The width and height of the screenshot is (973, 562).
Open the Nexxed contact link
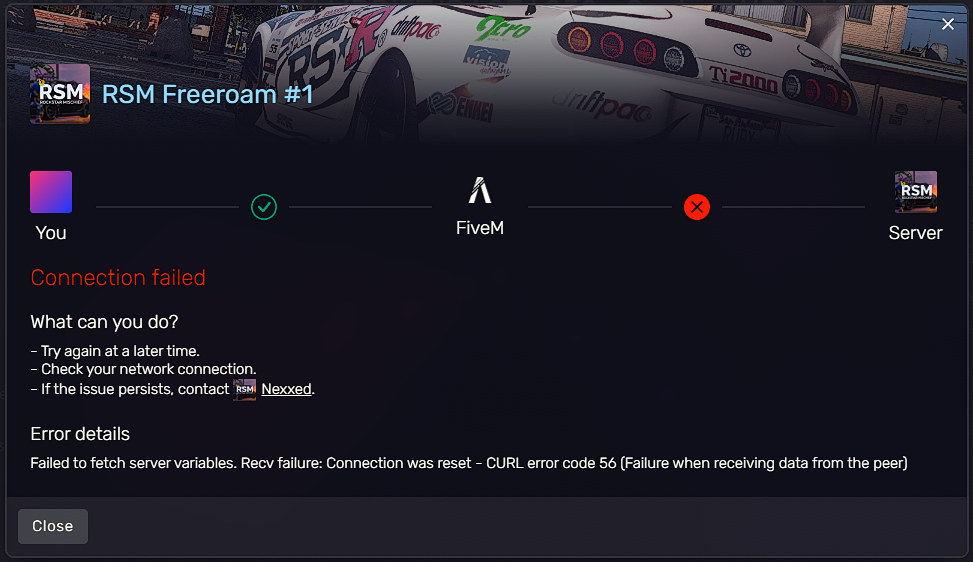tap(286, 389)
